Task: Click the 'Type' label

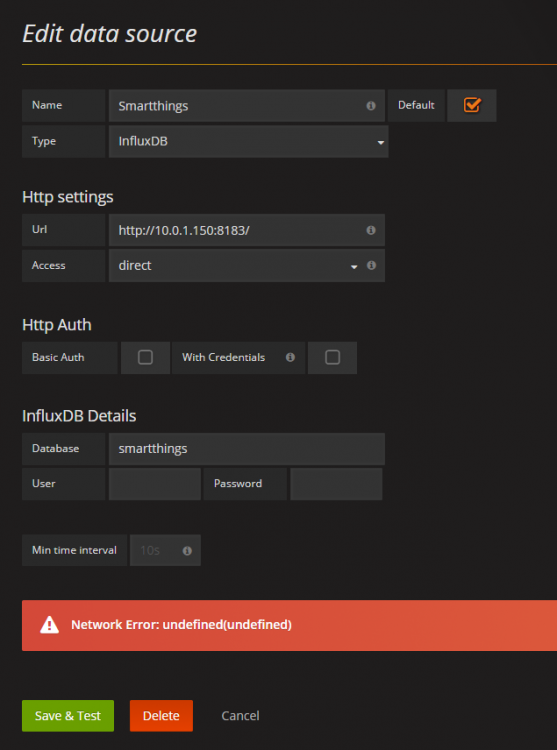Action: pos(44,141)
